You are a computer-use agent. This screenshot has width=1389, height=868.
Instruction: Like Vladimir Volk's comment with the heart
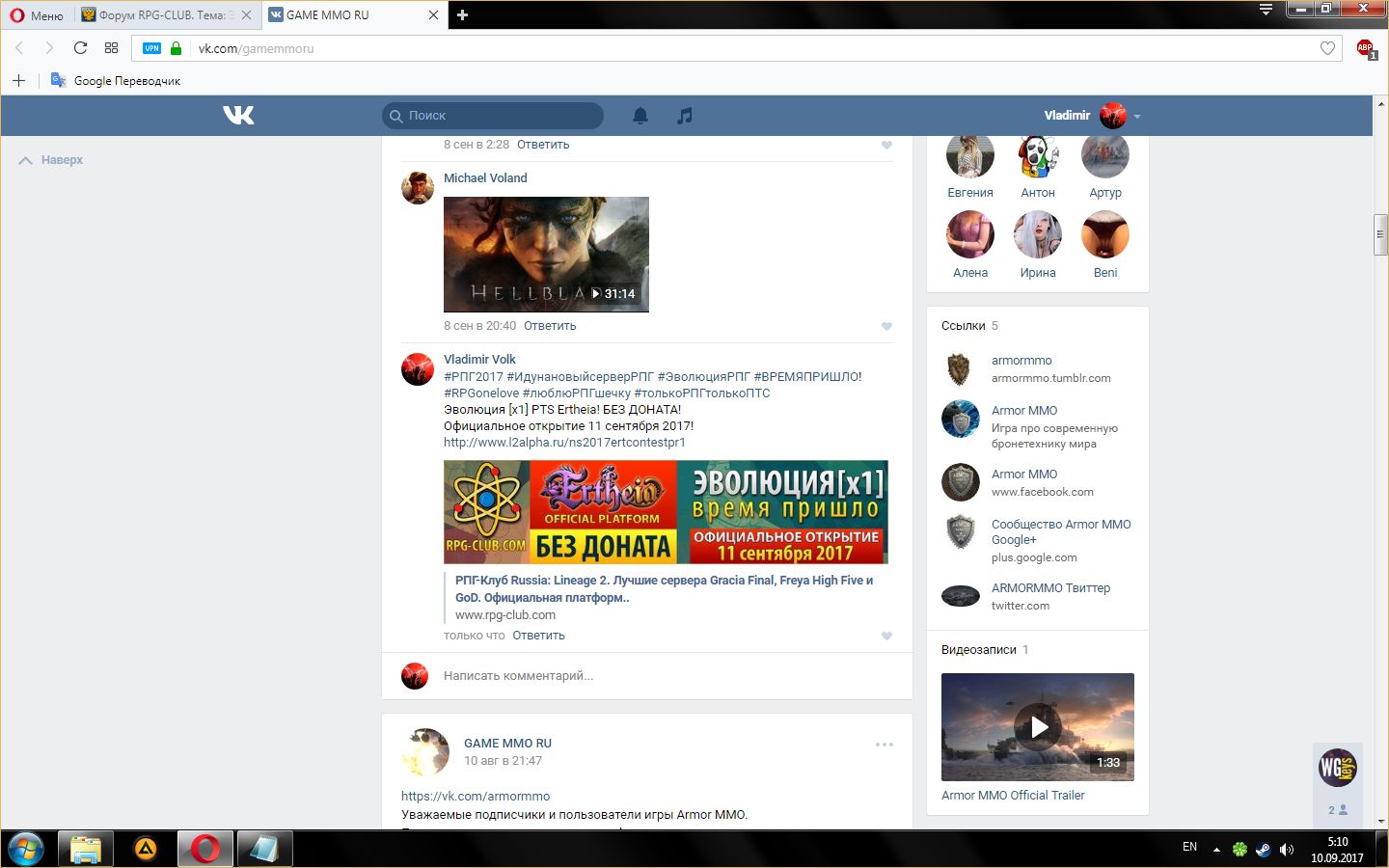tap(886, 636)
